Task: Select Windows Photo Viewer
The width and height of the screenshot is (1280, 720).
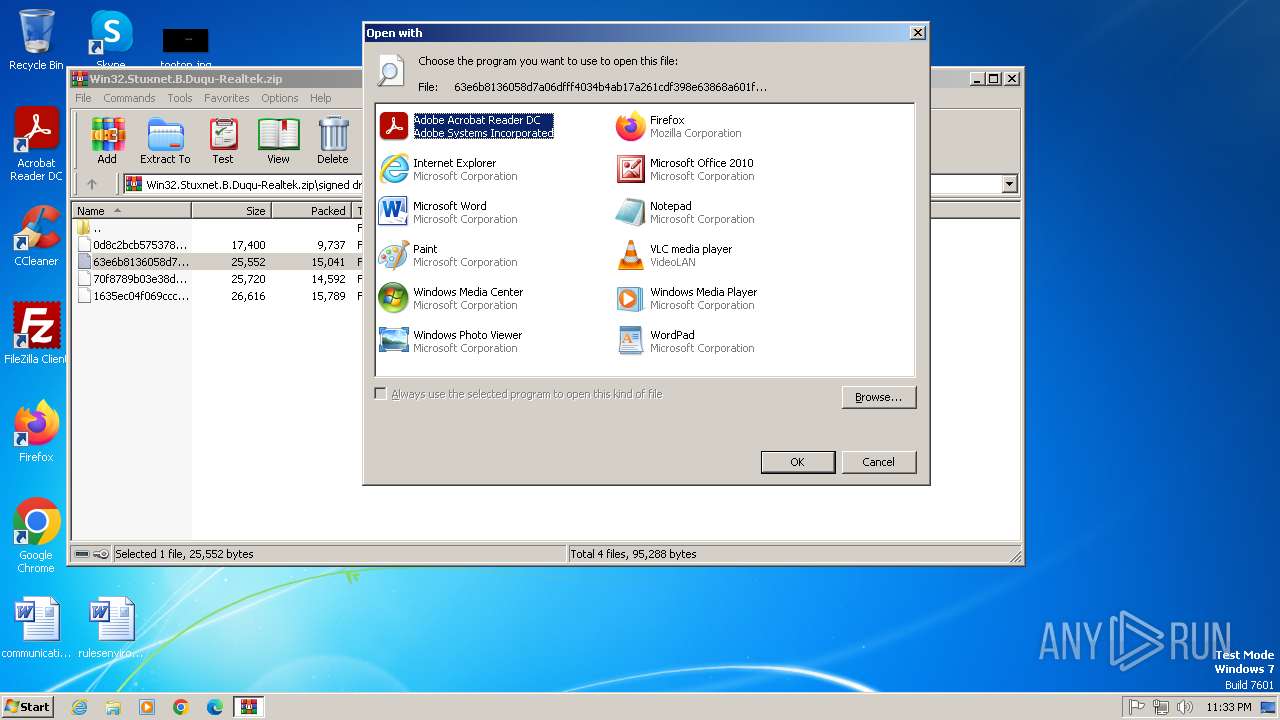Action: pos(451,341)
